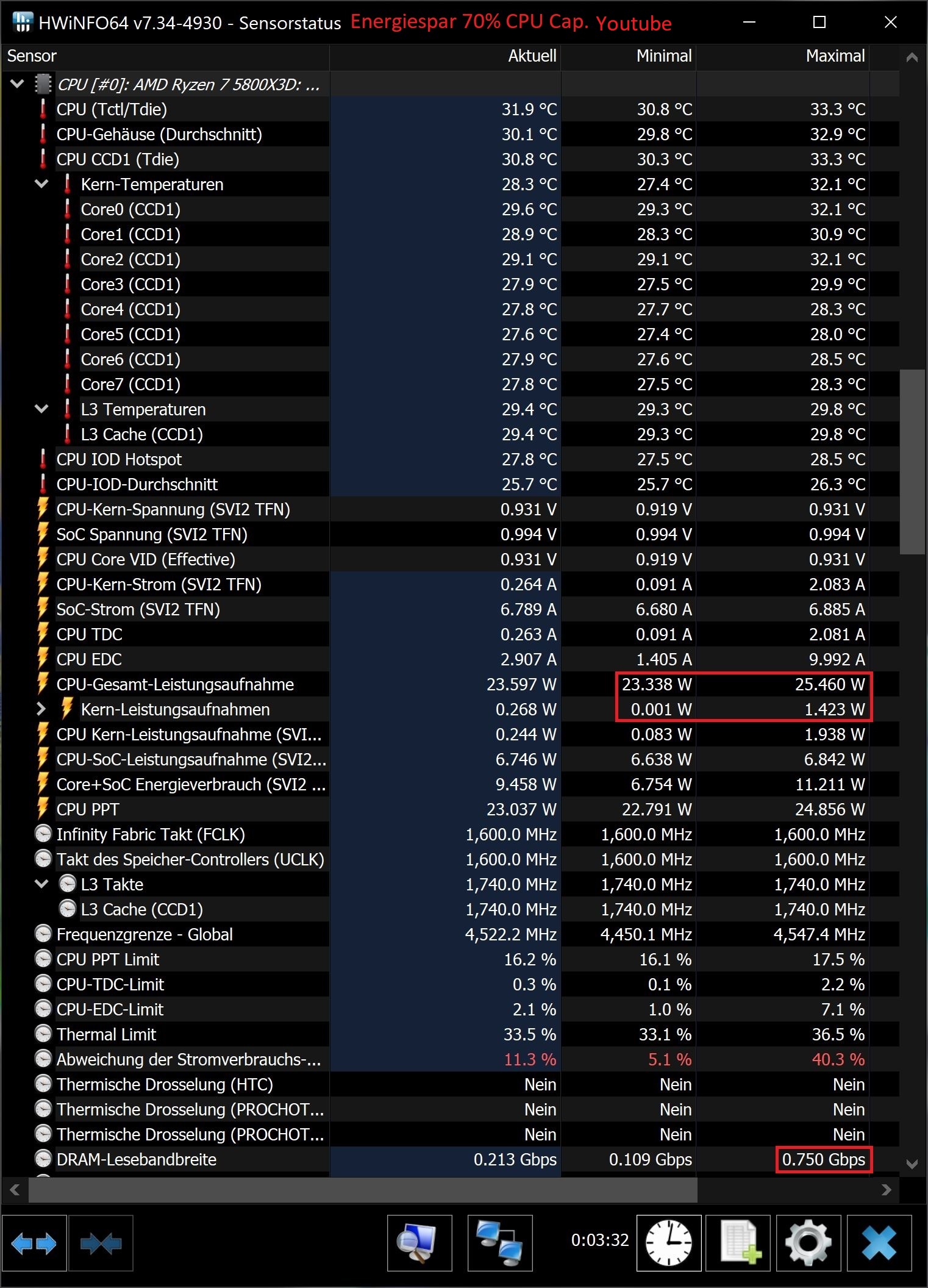Click the horizontal scrollbar thumb
This screenshot has width=928, height=1288.
pyautogui.click(x=363, y=1190)
